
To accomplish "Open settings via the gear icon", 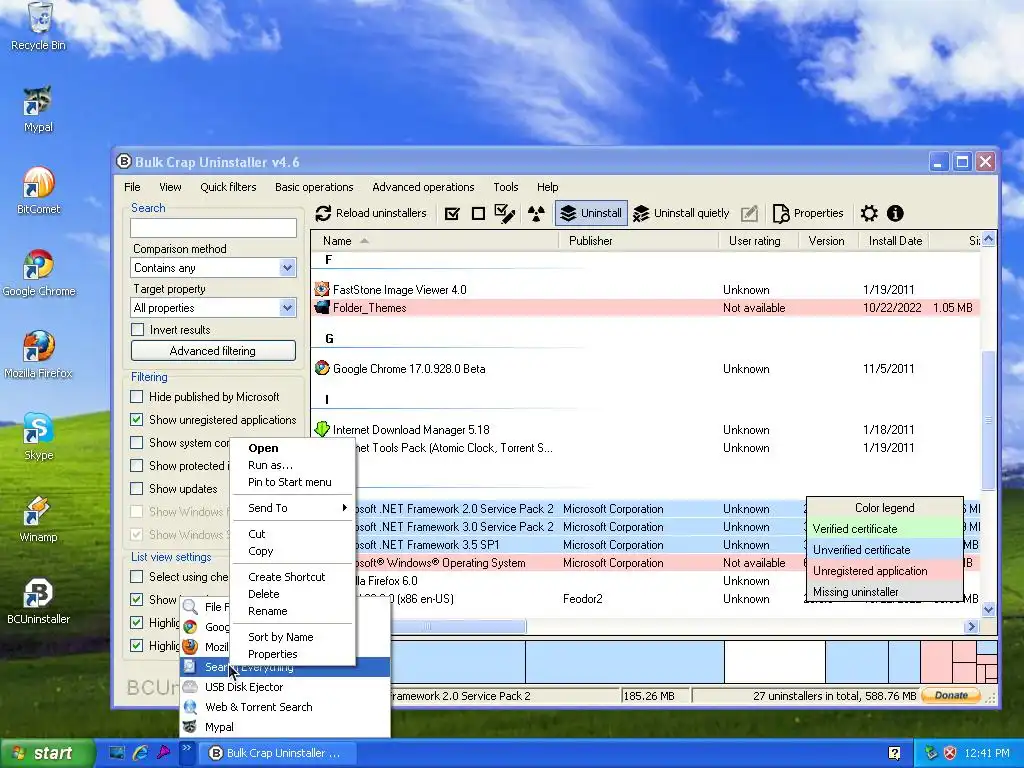I will [869, 214].
